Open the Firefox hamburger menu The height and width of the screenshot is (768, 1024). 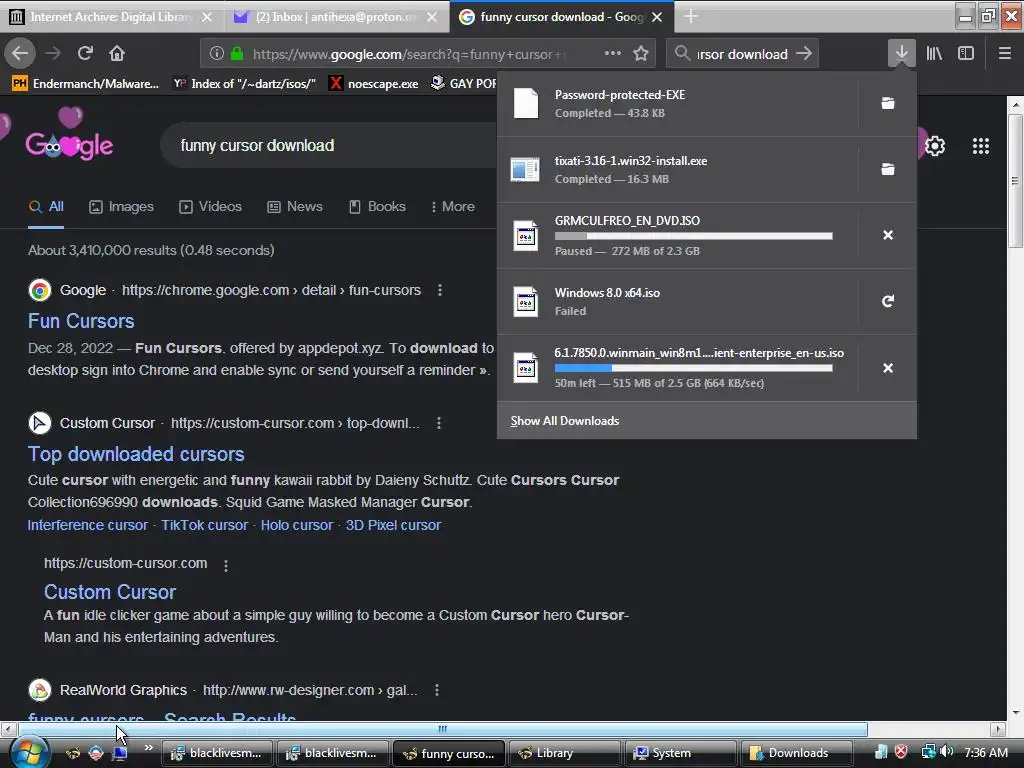click(x=1005, y=54)
